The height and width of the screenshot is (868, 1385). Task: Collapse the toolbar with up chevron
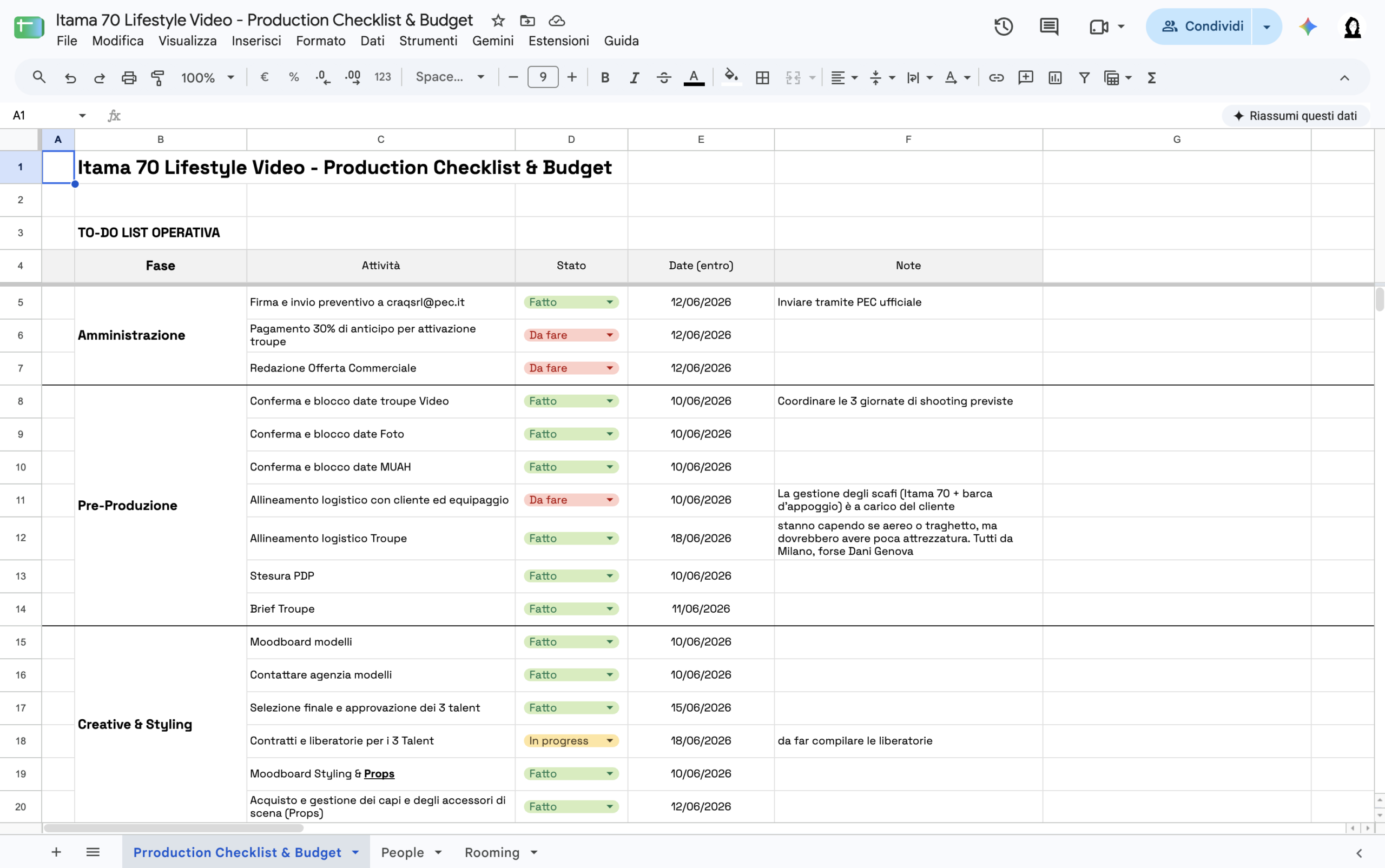coord(1344,77)
